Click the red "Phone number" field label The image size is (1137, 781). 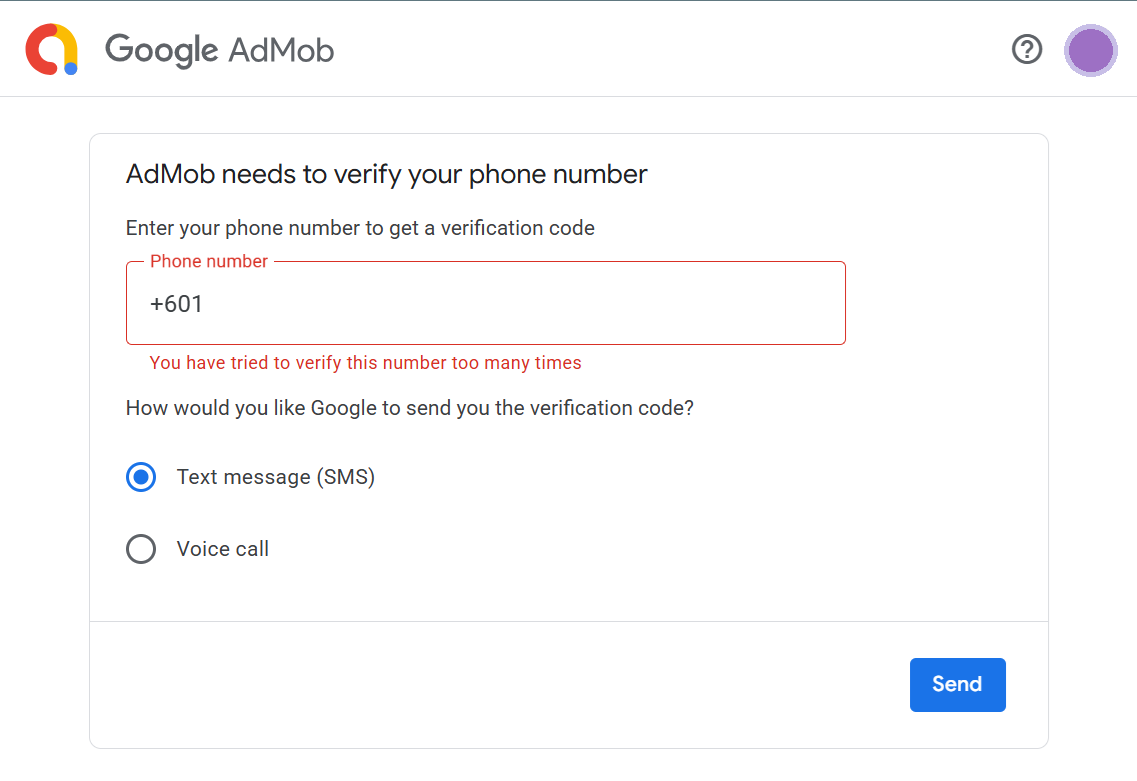tap(209, 262)
